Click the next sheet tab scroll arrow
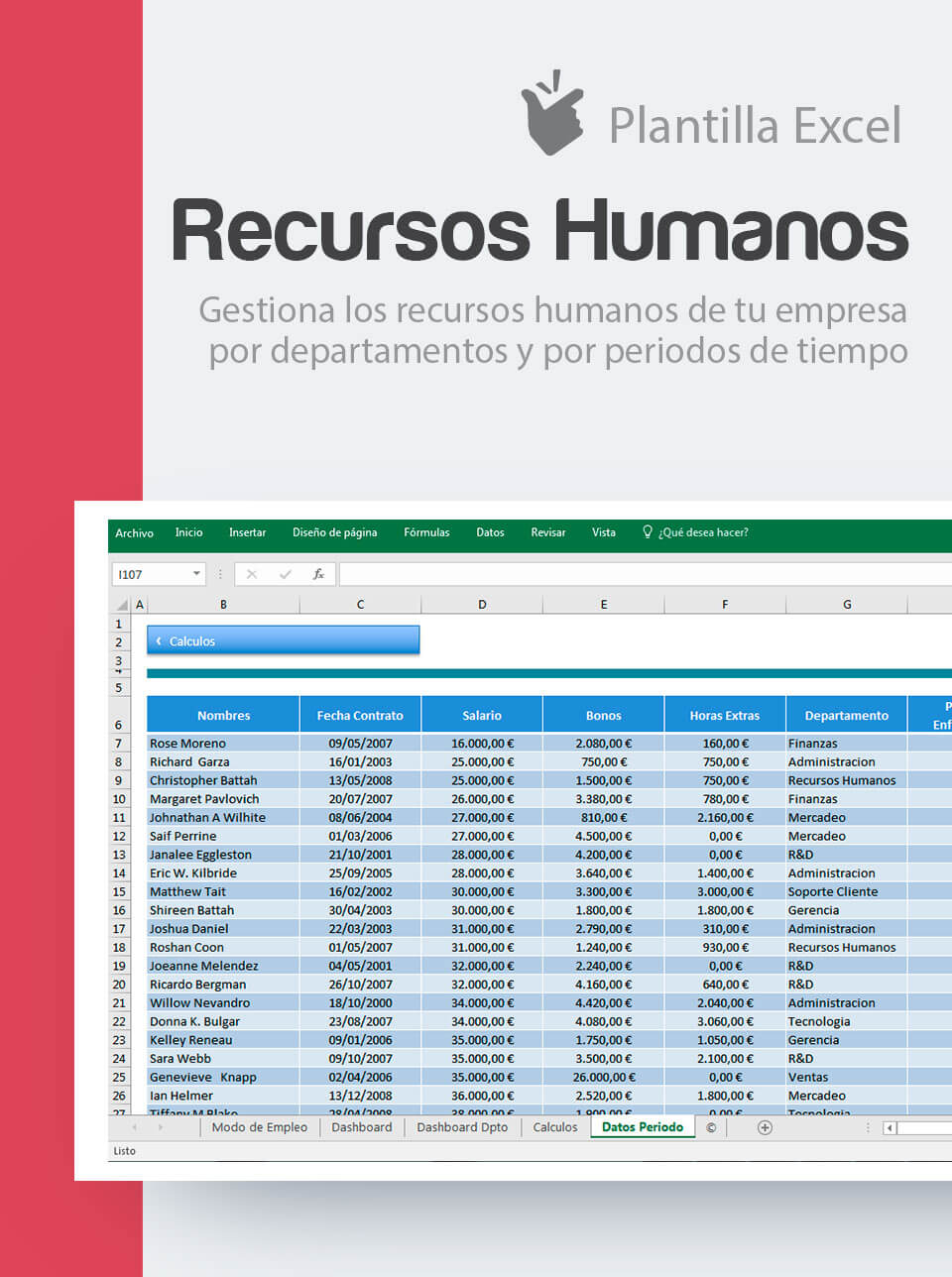952x1277 pixels. 161,1127
